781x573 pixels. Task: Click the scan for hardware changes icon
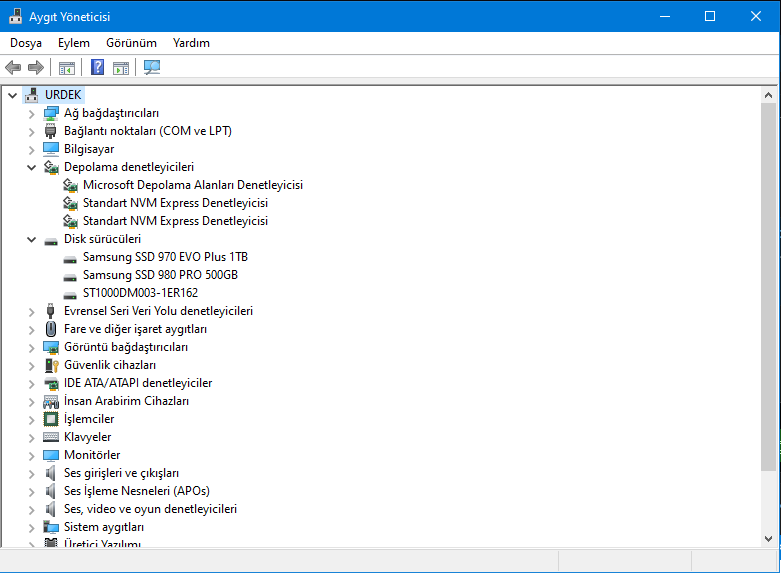(152, 67)
